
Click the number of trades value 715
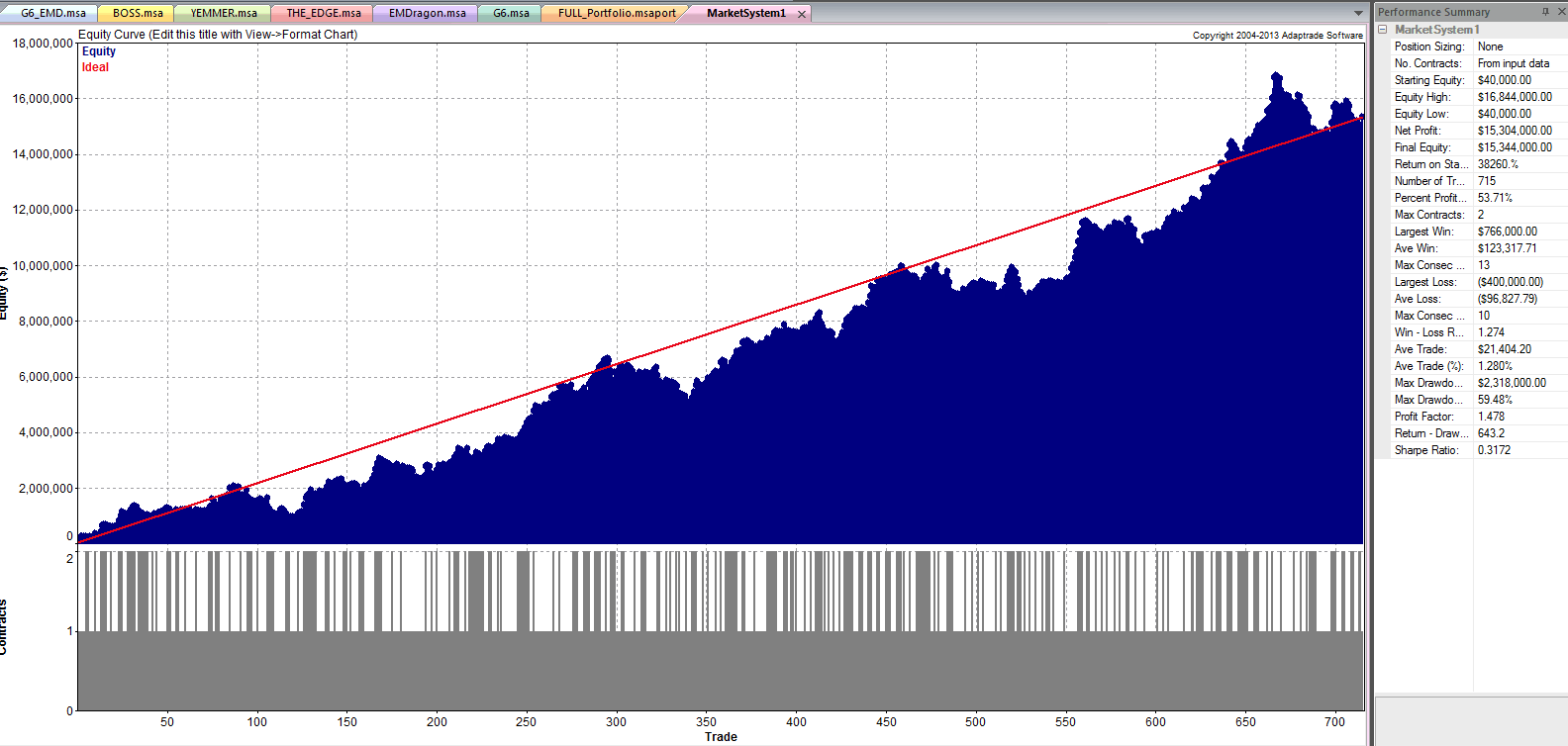point(1487,181)
